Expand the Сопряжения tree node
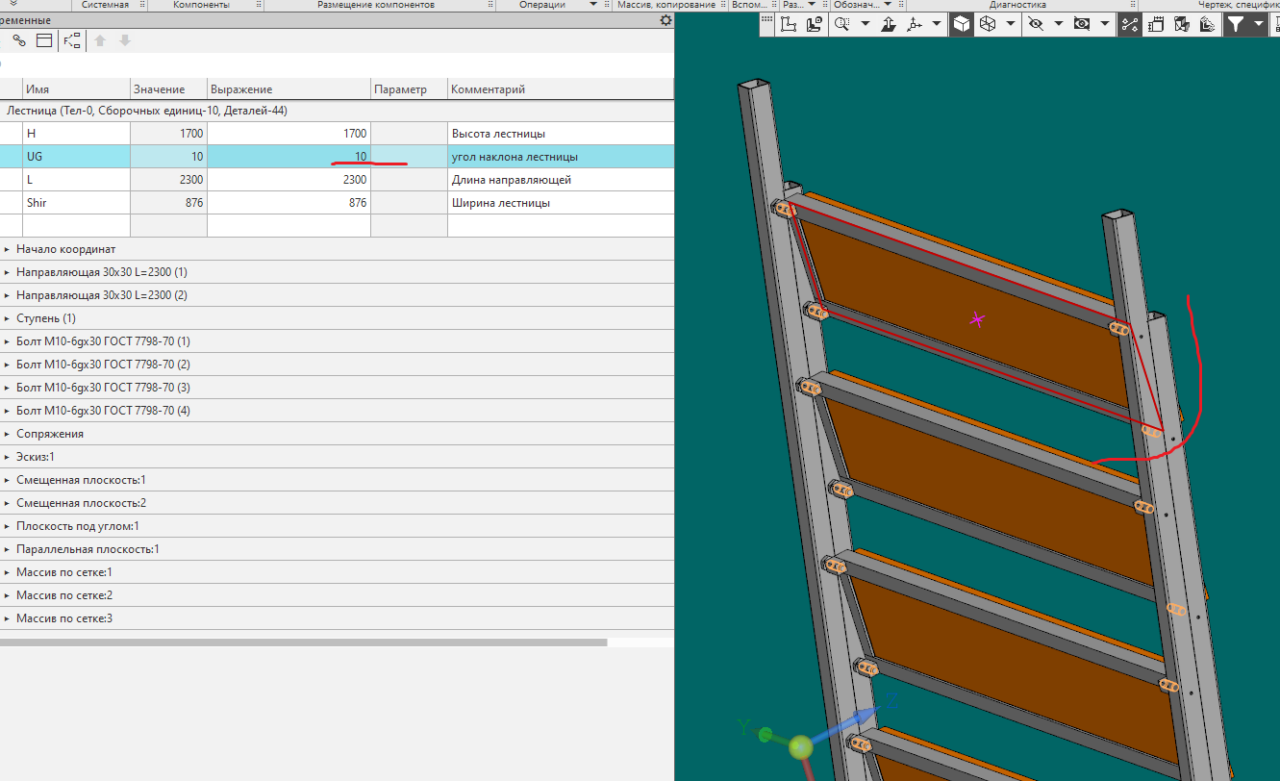Screen dimensions: 1280x781 pos(7,434)
